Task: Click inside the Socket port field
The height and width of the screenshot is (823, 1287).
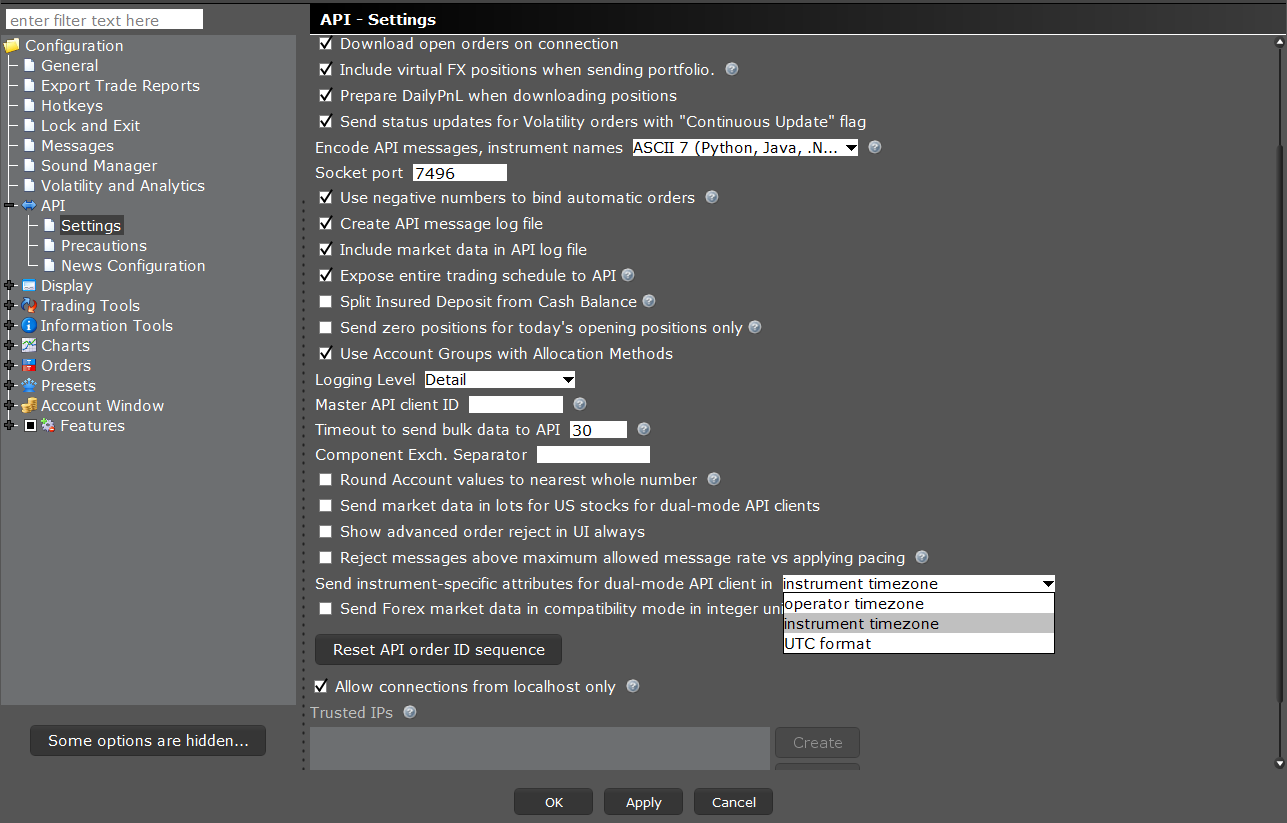Action: pyautogui.click(x=458, y=172)
